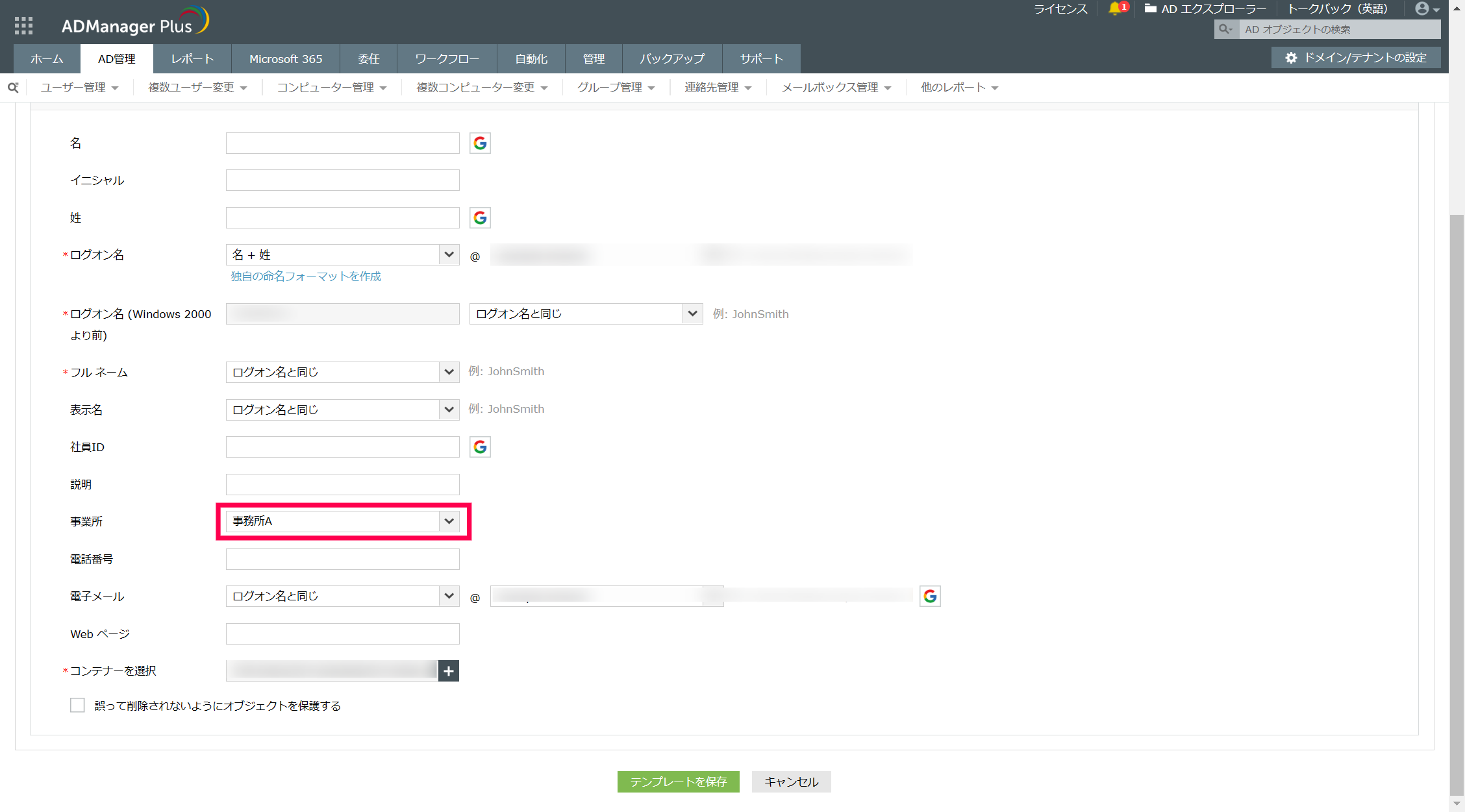Viewport: 1465px width, 812px height.
Task: Click the notification bell icon
Action: point(1115,8)
